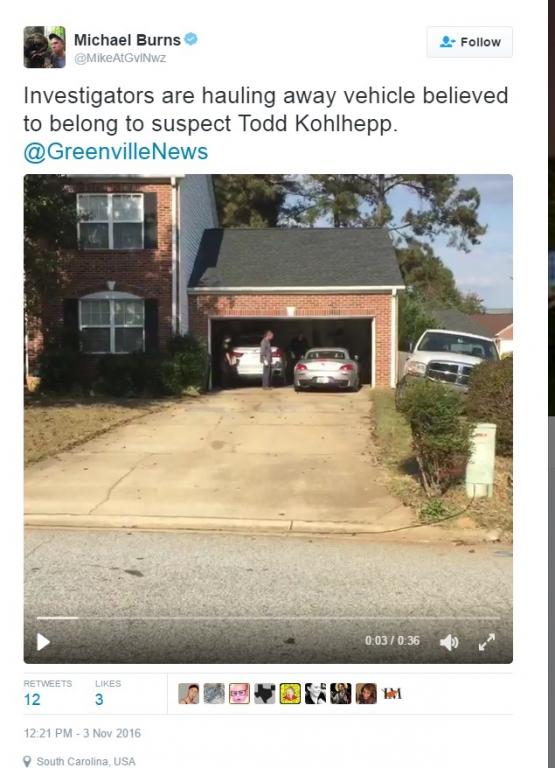Open the first liker avatar

point(189,694)
